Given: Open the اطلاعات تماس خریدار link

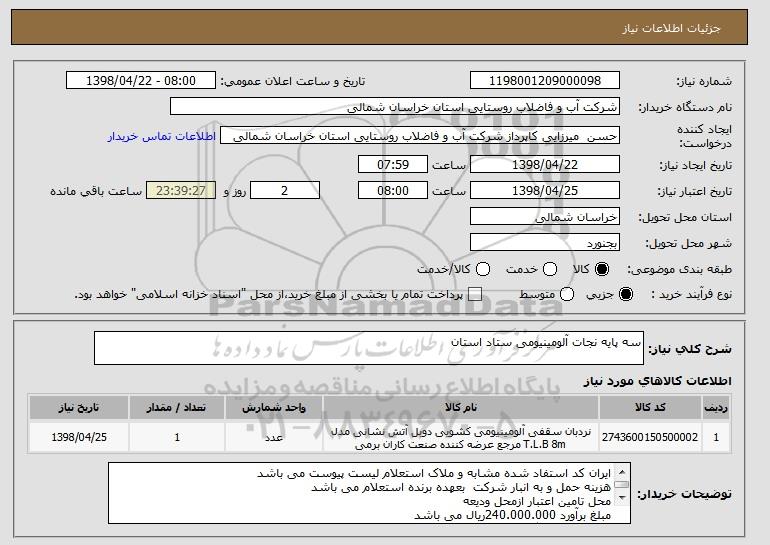Looking at the screenshot, I should click(x=162, y=136).
